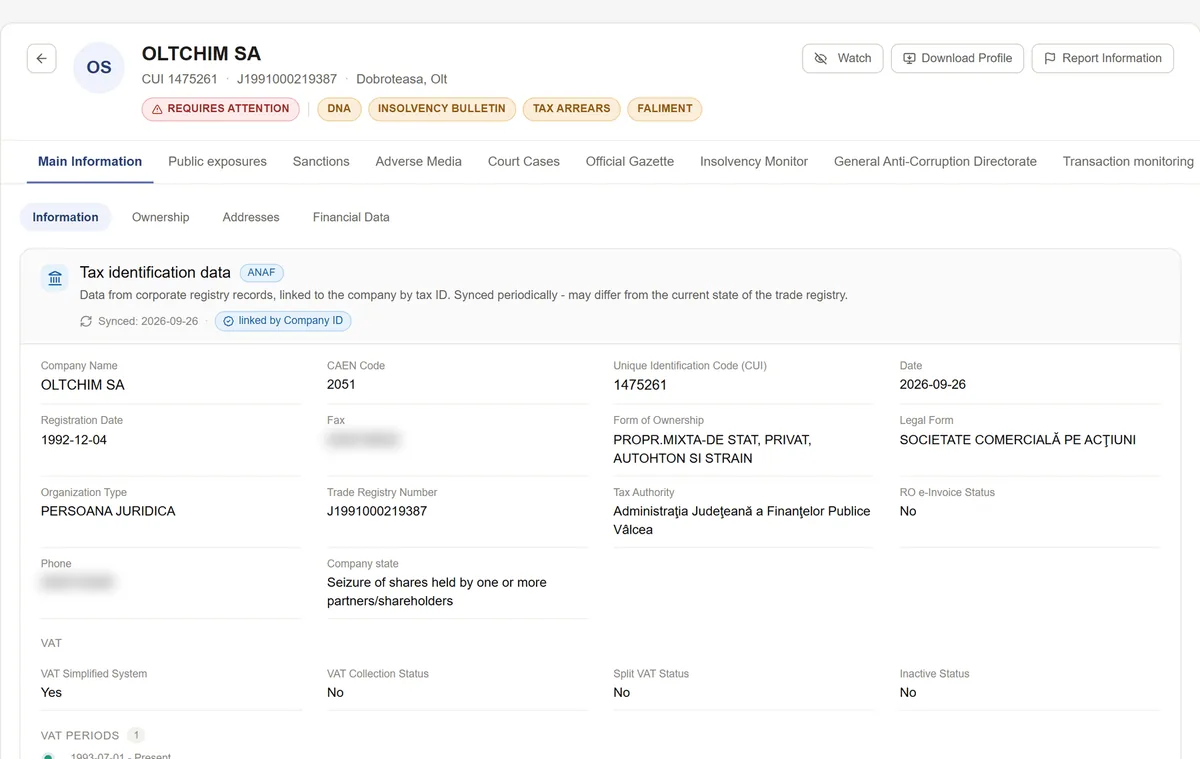The image size is (1200, 759).
Task: Watch this company profile
Action: click(842, 58)
